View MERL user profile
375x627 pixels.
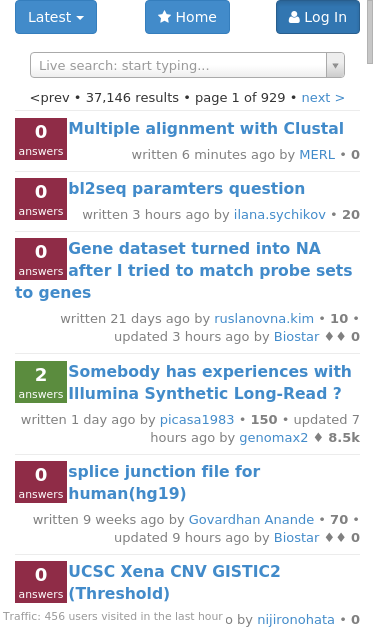[317, 154]
